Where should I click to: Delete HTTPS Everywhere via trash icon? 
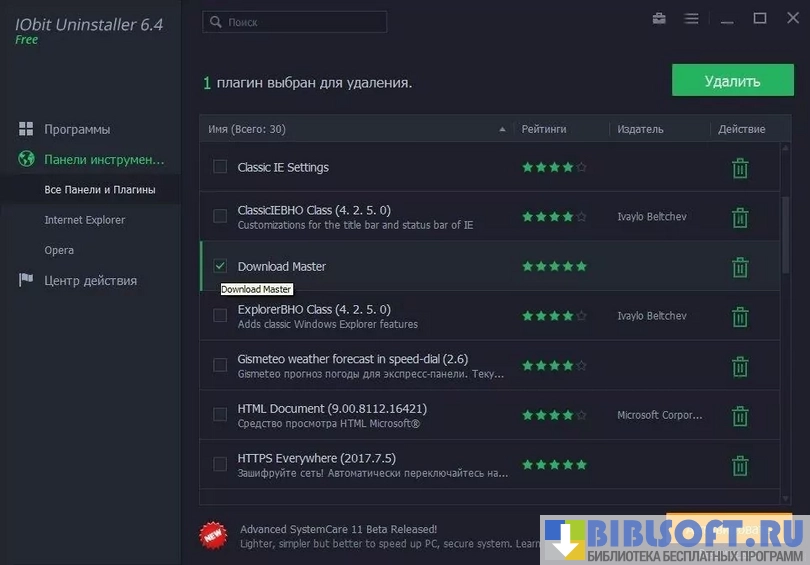[x=740, y=465]
